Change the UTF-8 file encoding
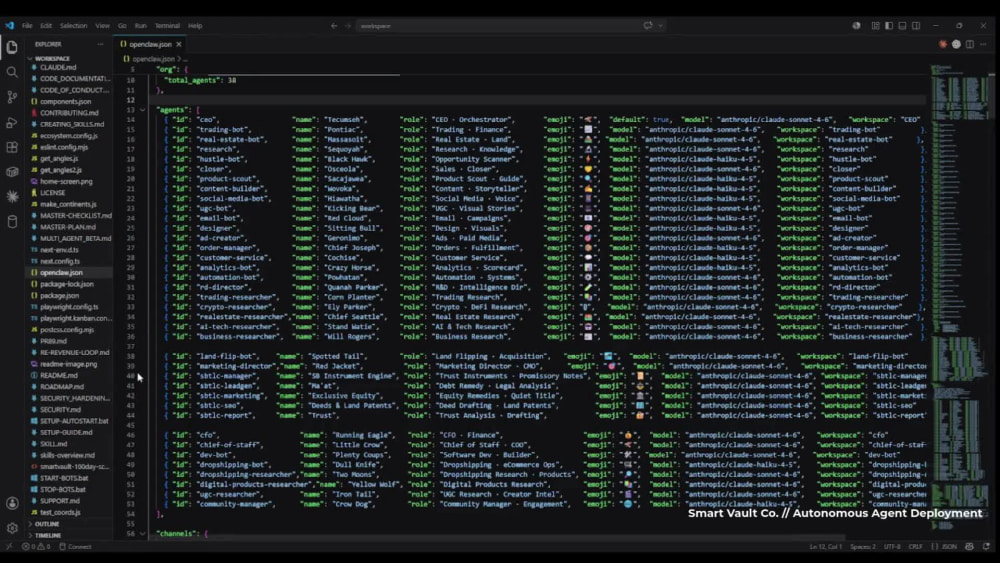 tap(892, 546)
